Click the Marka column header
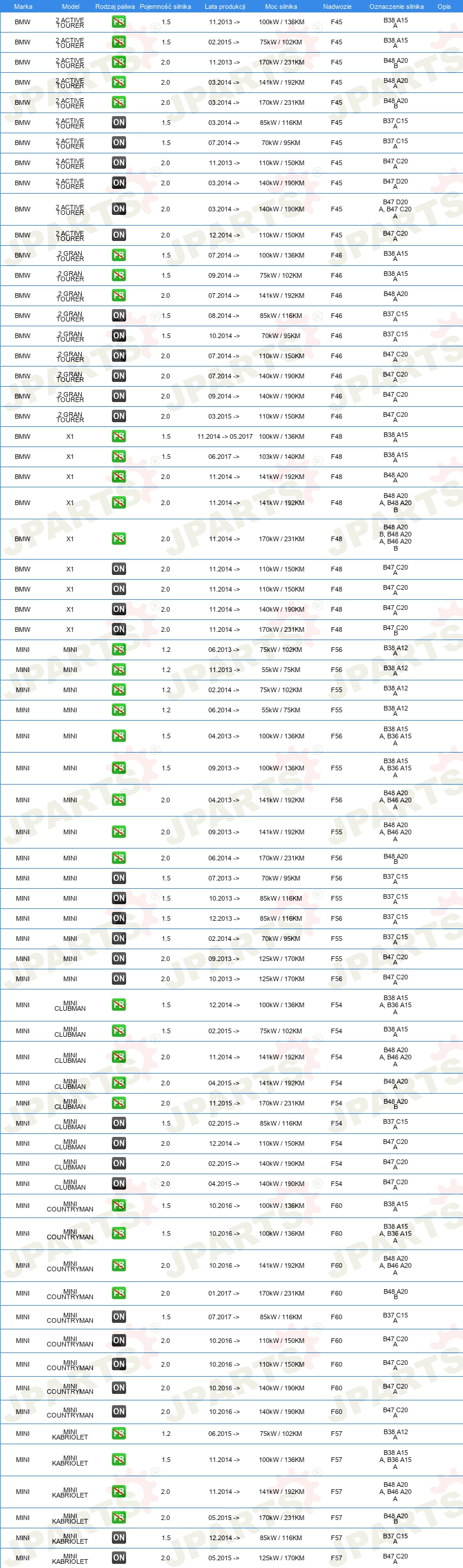The image size is (463, 1568). click(23, 7)
